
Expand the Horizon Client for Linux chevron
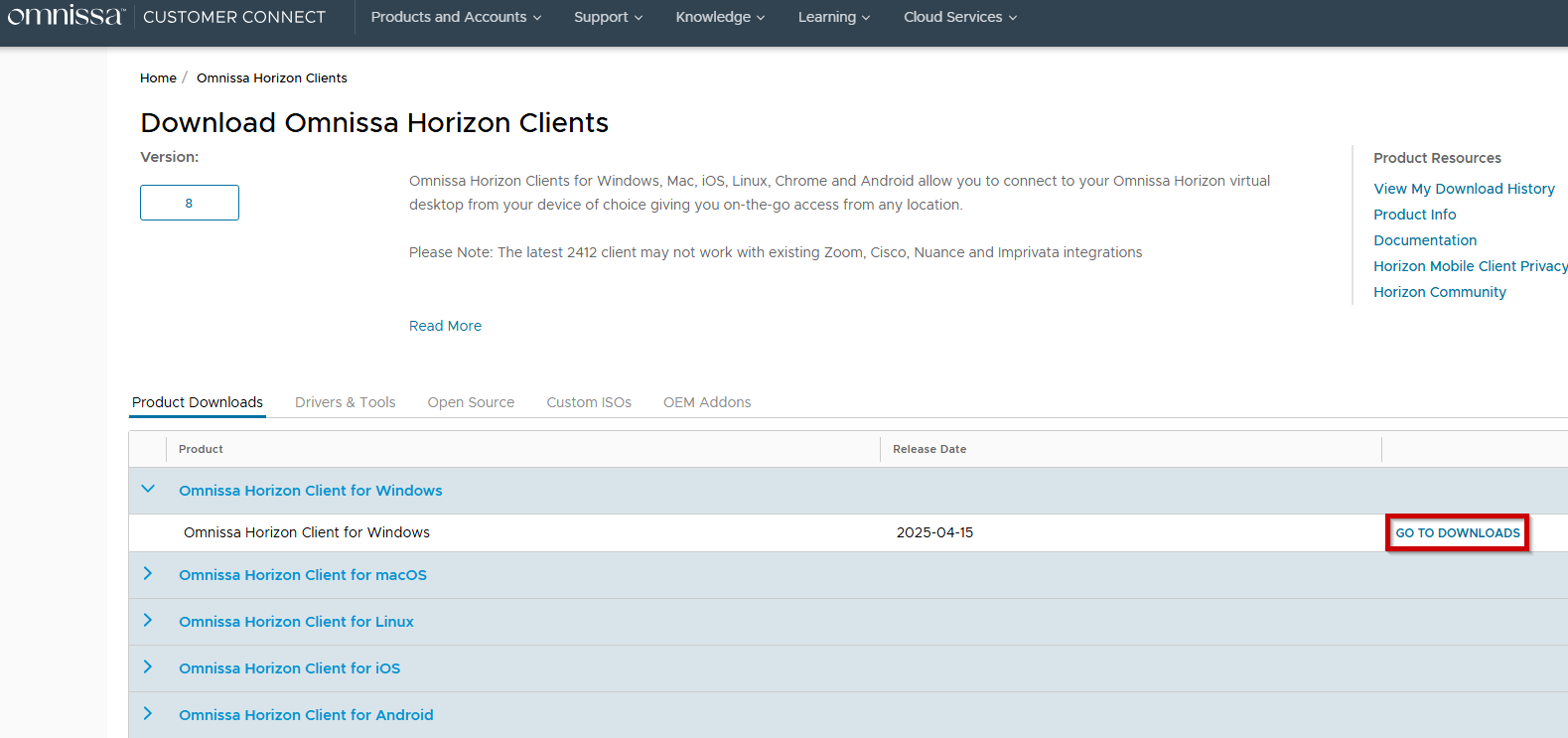point(148,620)
